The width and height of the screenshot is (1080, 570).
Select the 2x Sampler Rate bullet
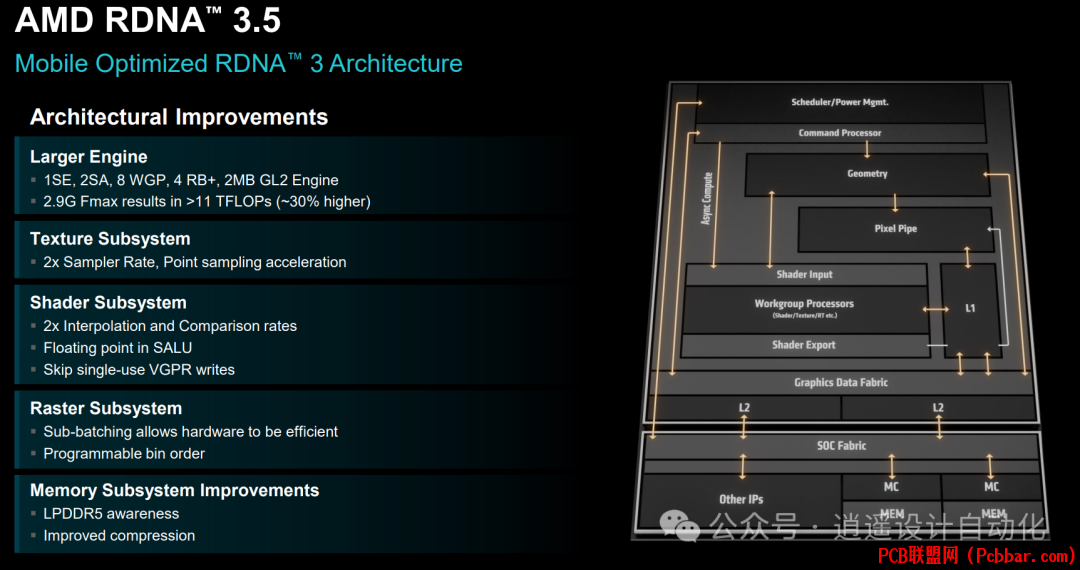click(194, 262)
